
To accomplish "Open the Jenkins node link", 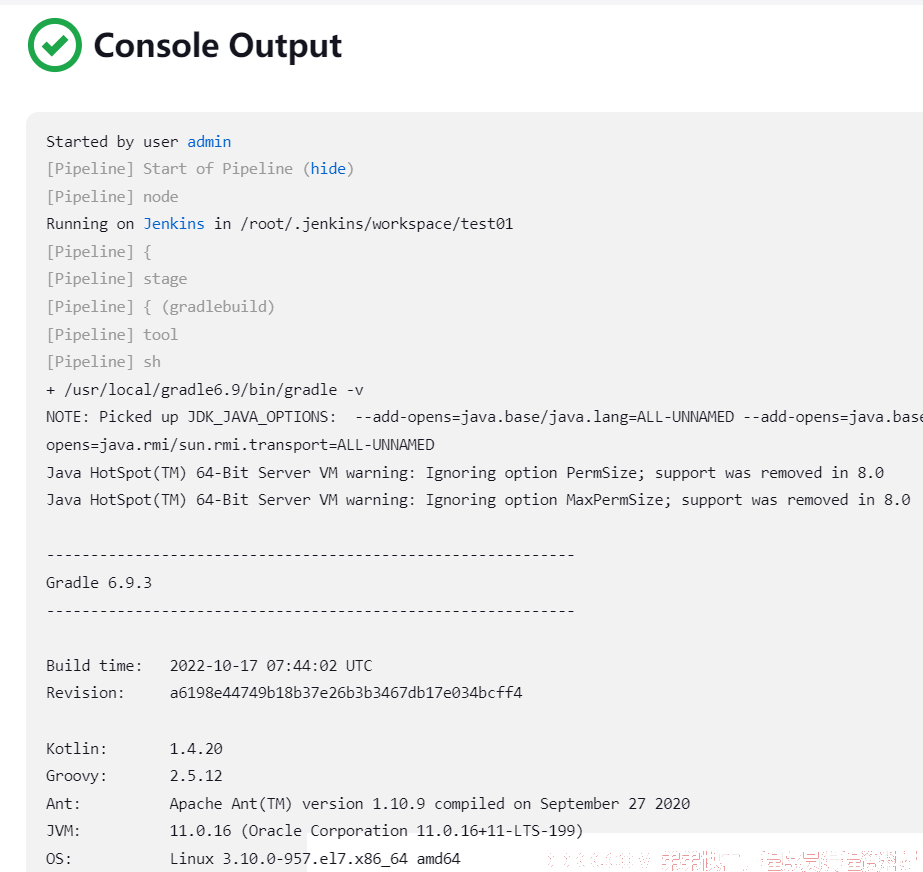I will click(x=174, y=224).
